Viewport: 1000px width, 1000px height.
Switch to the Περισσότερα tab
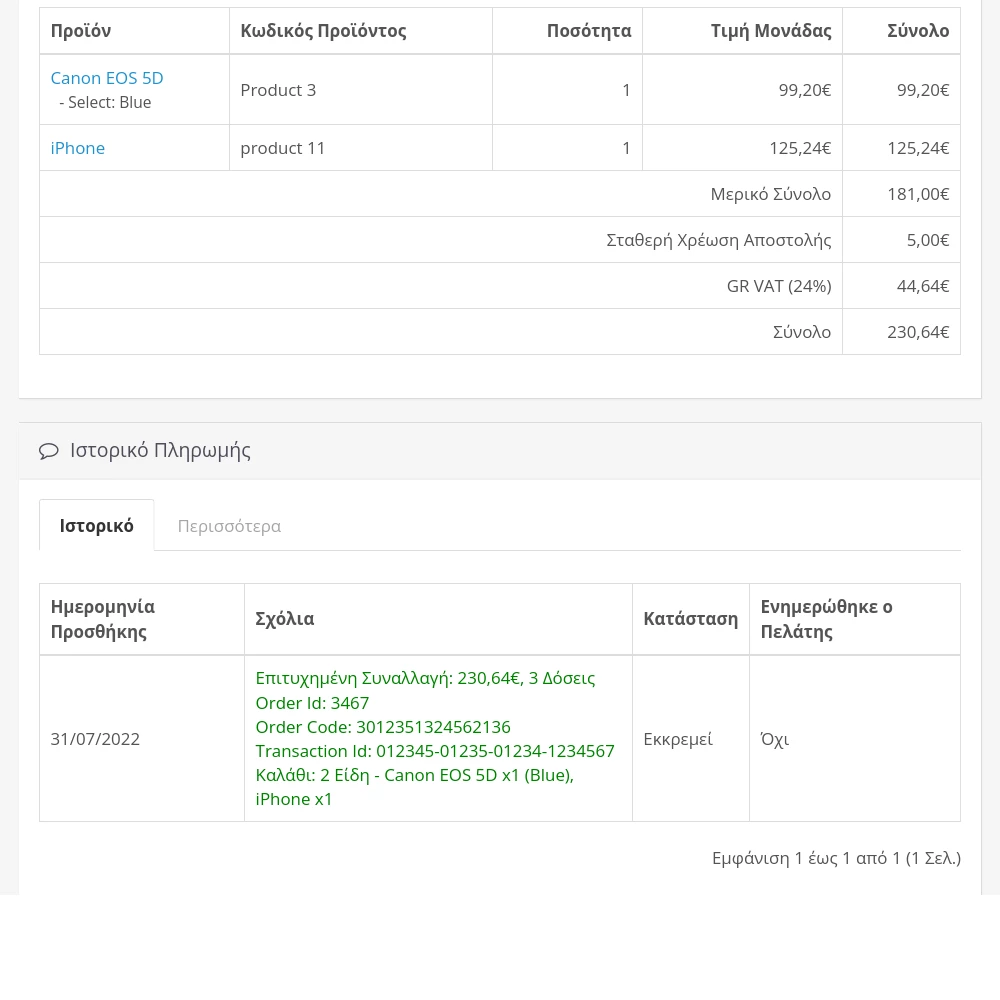(x=229, y=526)
